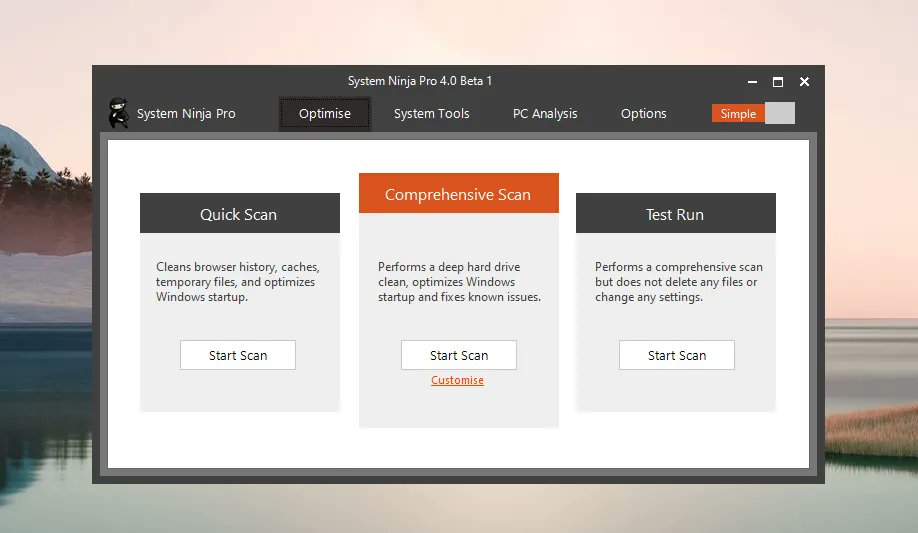
Task: Open the Customise link
Action: pyautogui.click(x=457, y=380)
